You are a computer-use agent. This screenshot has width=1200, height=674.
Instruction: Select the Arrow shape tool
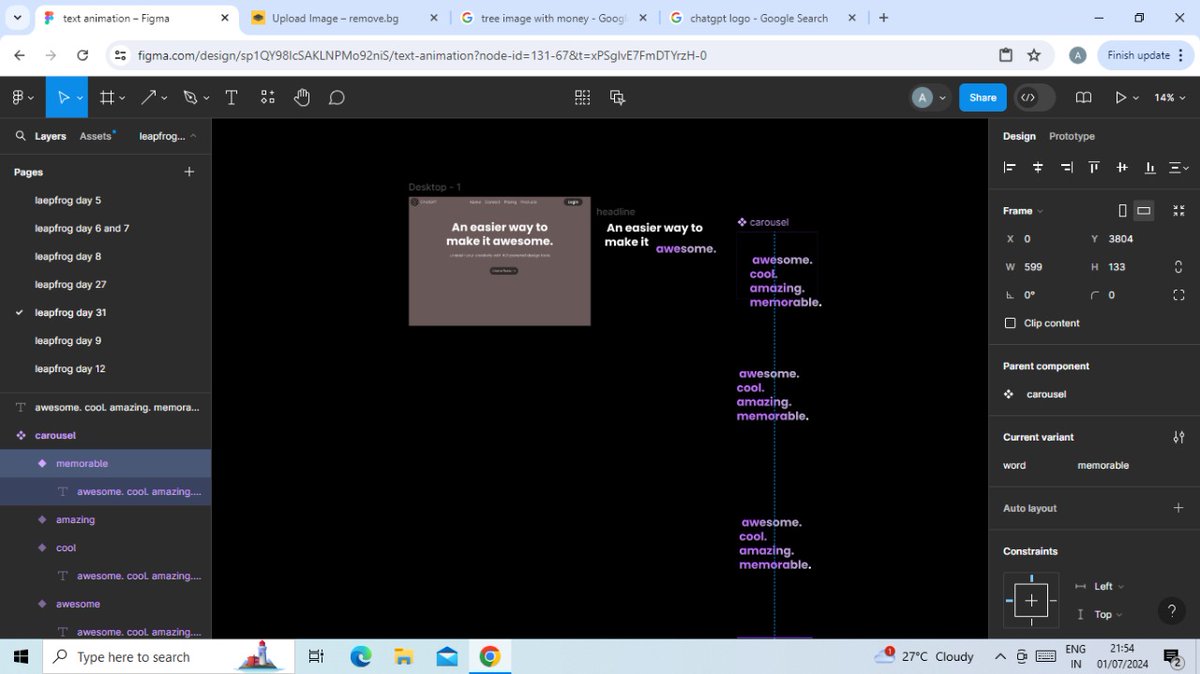pyautogui.click(x=148, y=97)
